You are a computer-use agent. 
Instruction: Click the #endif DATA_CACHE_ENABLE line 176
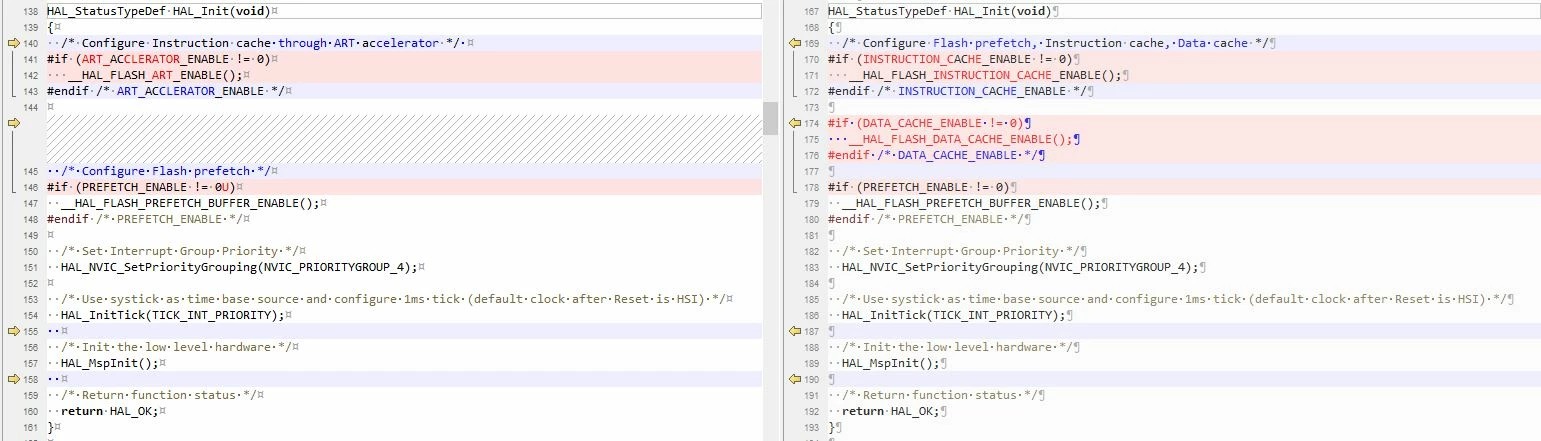click(x=933, y=155)
